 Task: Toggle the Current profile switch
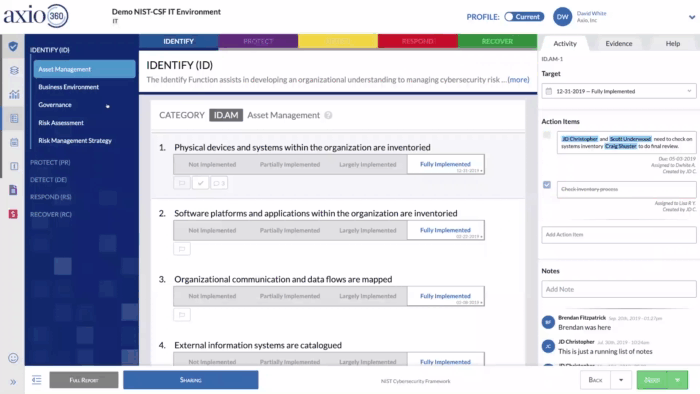(x=524, y=17)
